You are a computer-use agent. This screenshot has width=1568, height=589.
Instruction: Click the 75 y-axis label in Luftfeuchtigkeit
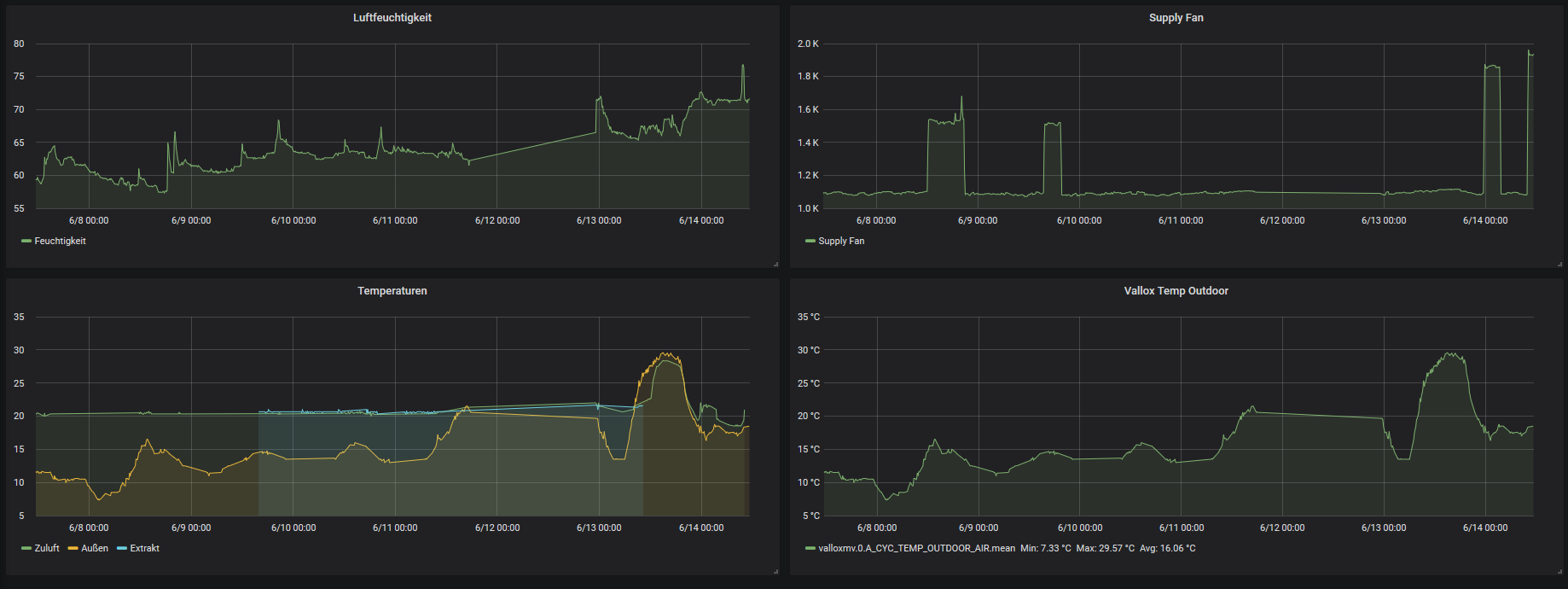(x=19, y=76)
